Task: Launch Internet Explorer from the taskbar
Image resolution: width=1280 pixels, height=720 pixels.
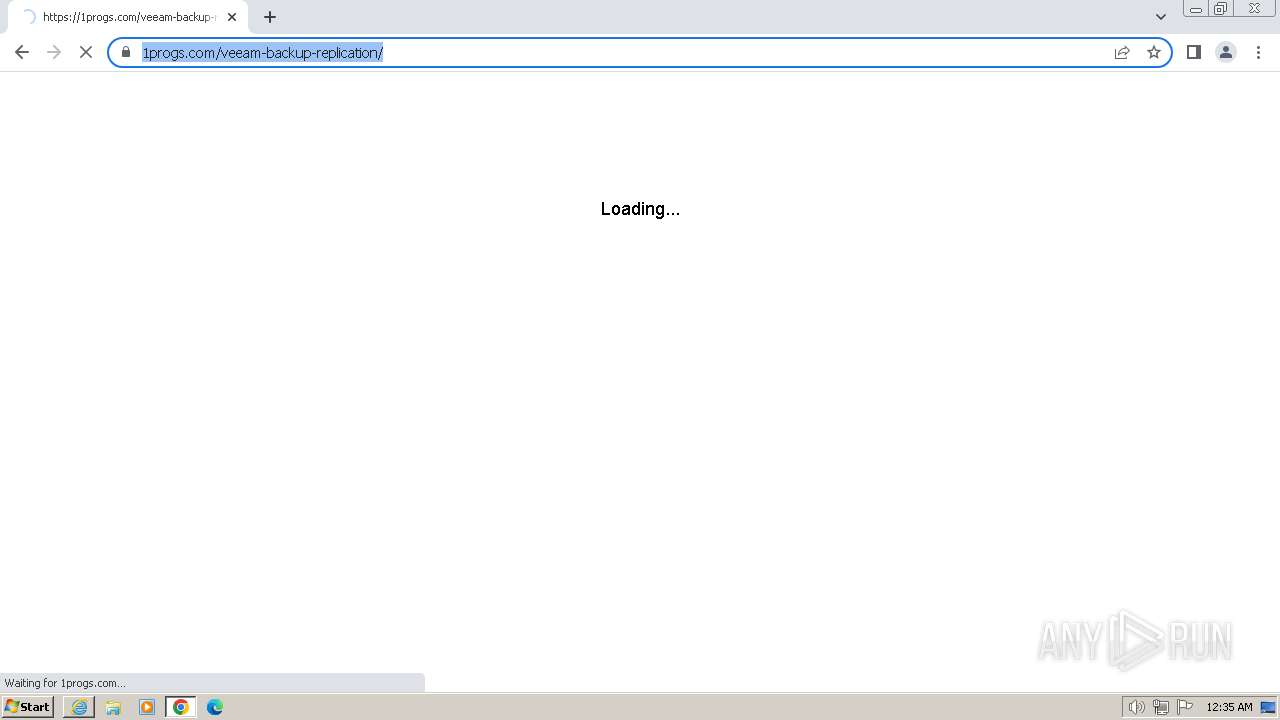Action: (79, 707)
